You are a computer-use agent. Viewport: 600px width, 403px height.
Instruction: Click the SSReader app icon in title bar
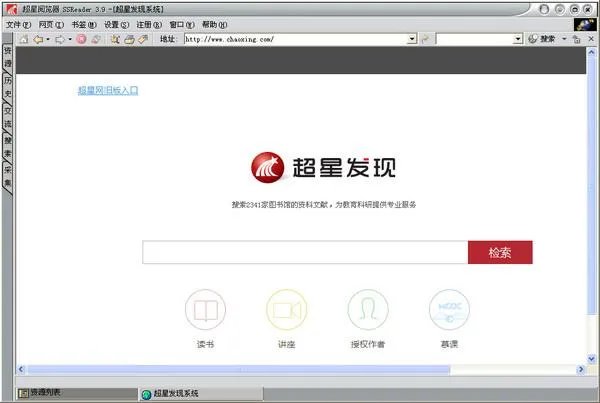click(x=12, y=9)
